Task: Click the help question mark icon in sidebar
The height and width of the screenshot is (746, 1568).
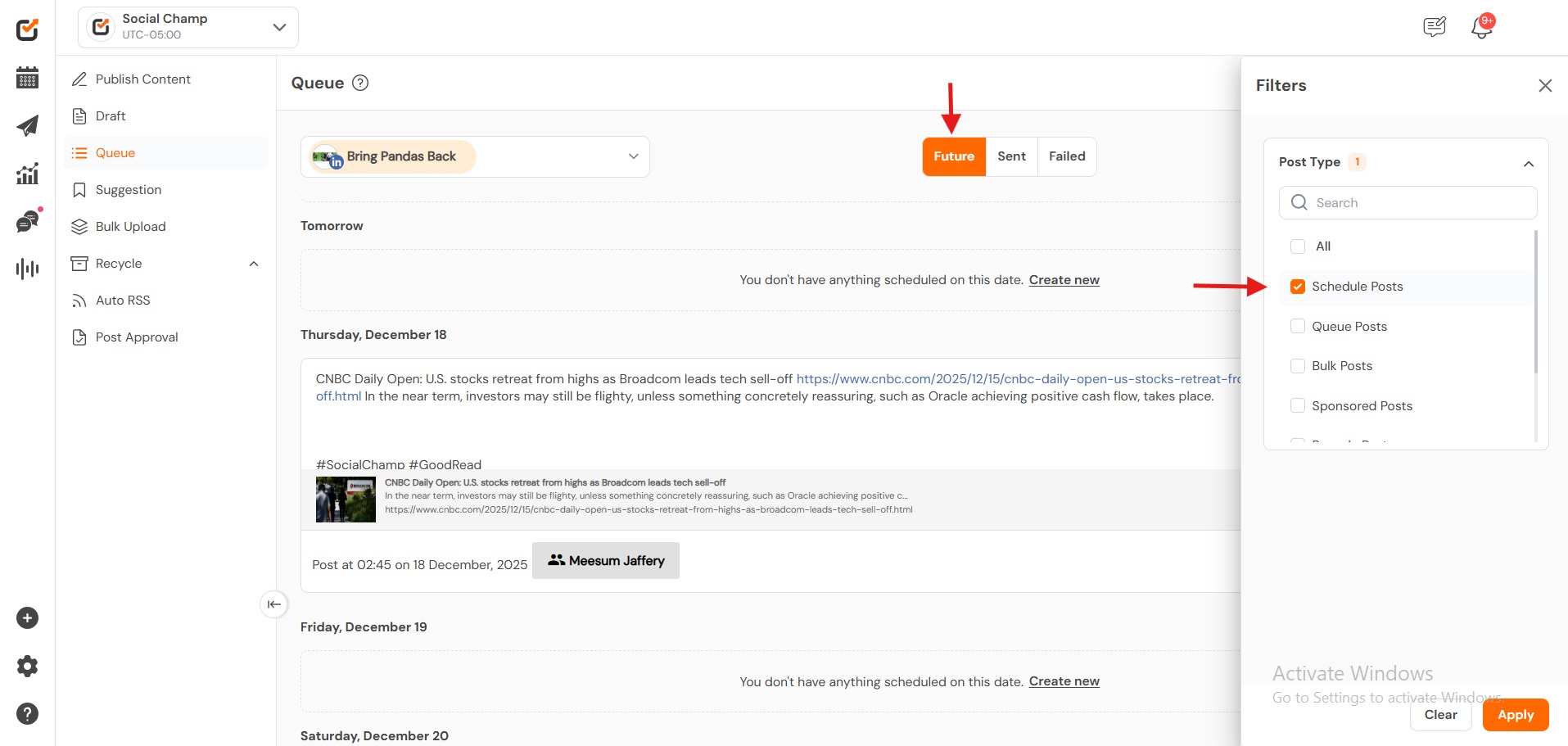Action: click(27, 713)
